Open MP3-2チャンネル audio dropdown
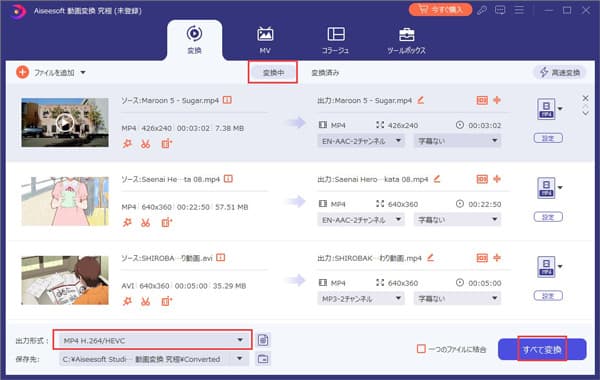The height and width of the screenshot is (380, 600). 361,298
